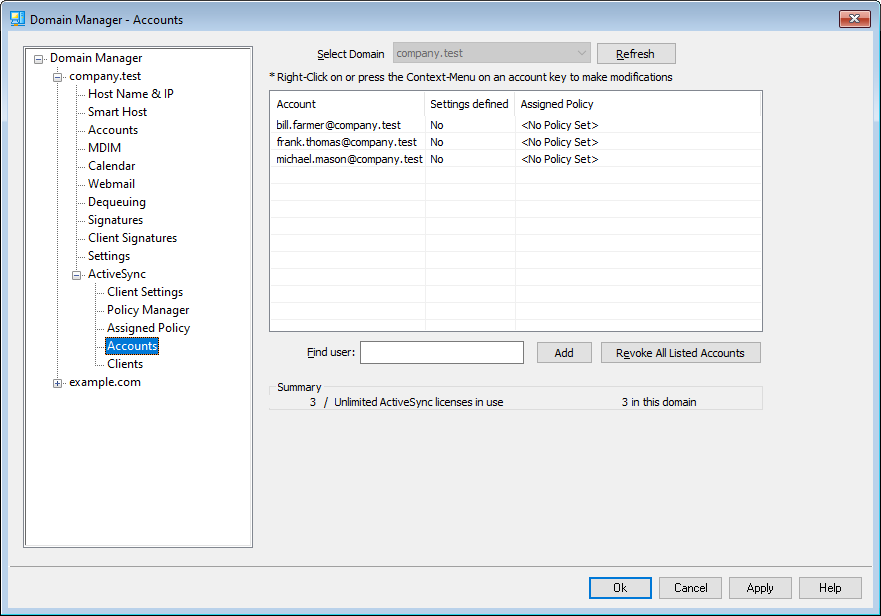Click the Domain Manager title bar icon
This screenshot has height=616, width=881.
(x=17, y=19)
